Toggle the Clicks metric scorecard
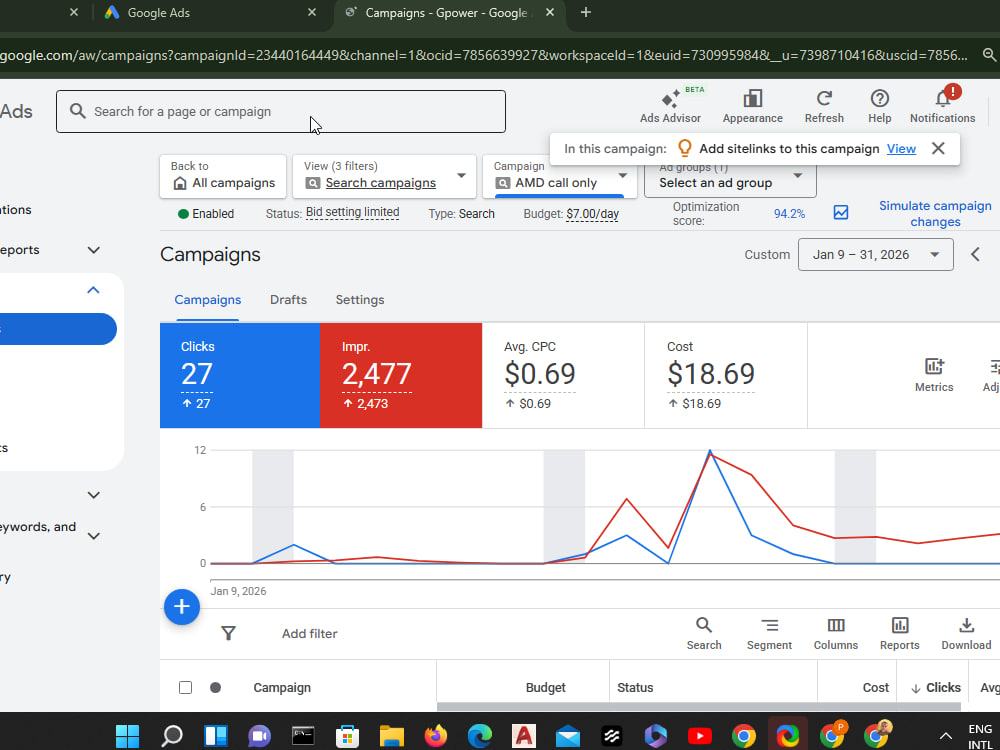This screenshot has width=1000, height=750. click(240, 375)
